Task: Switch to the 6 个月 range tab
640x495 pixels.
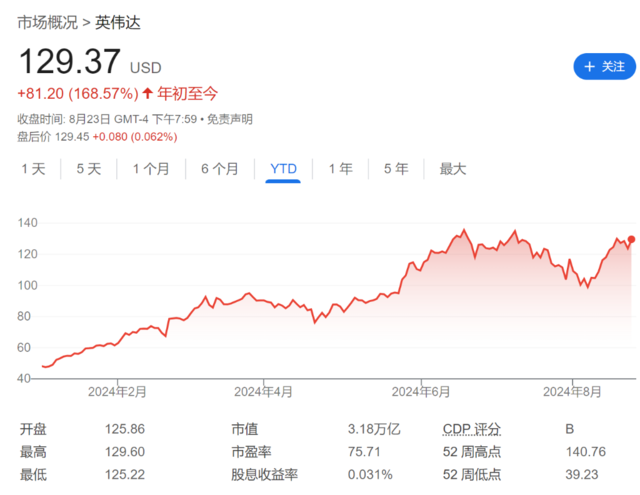Action: (220, 169)
